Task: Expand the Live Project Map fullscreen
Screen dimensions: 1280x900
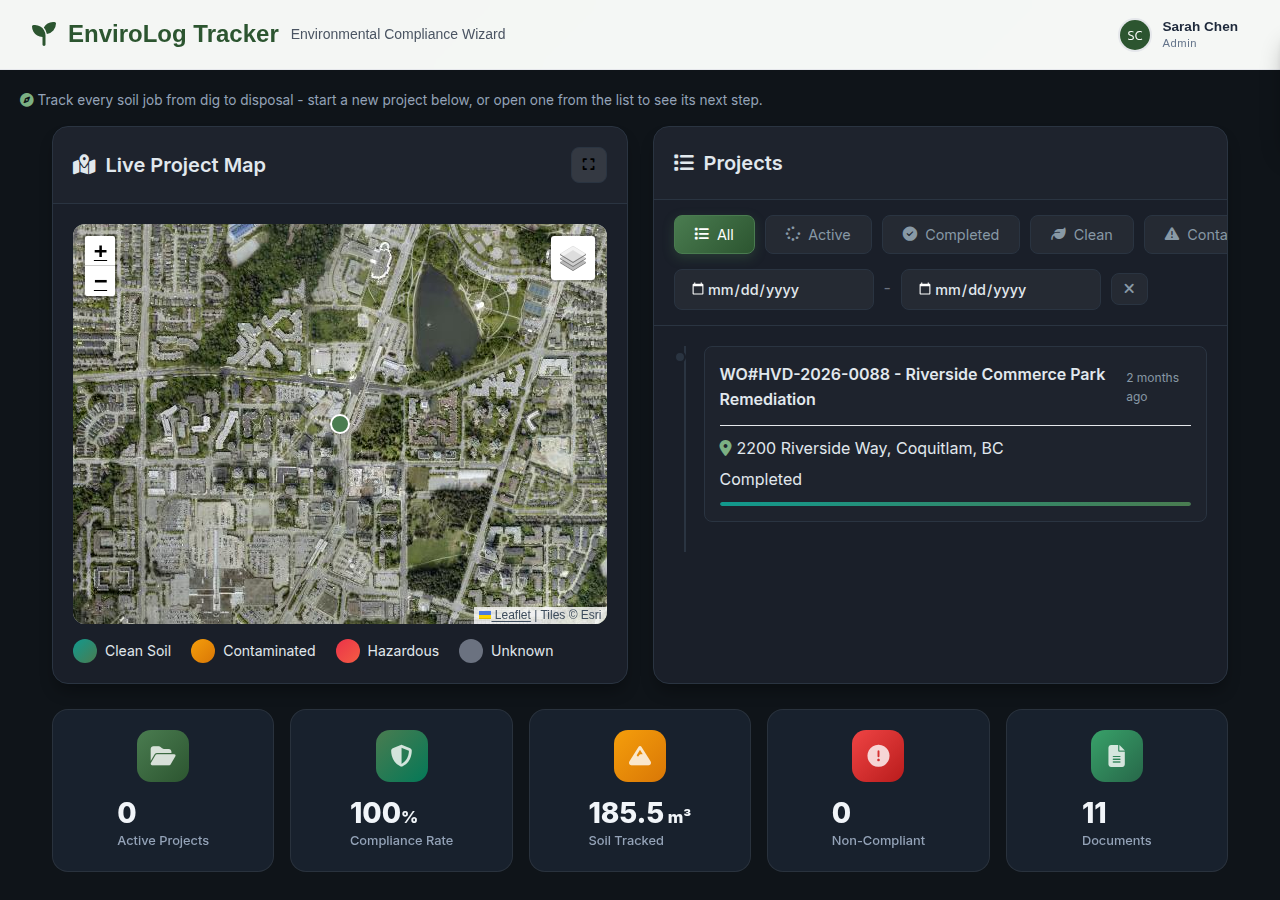Action: pos(589,165)
